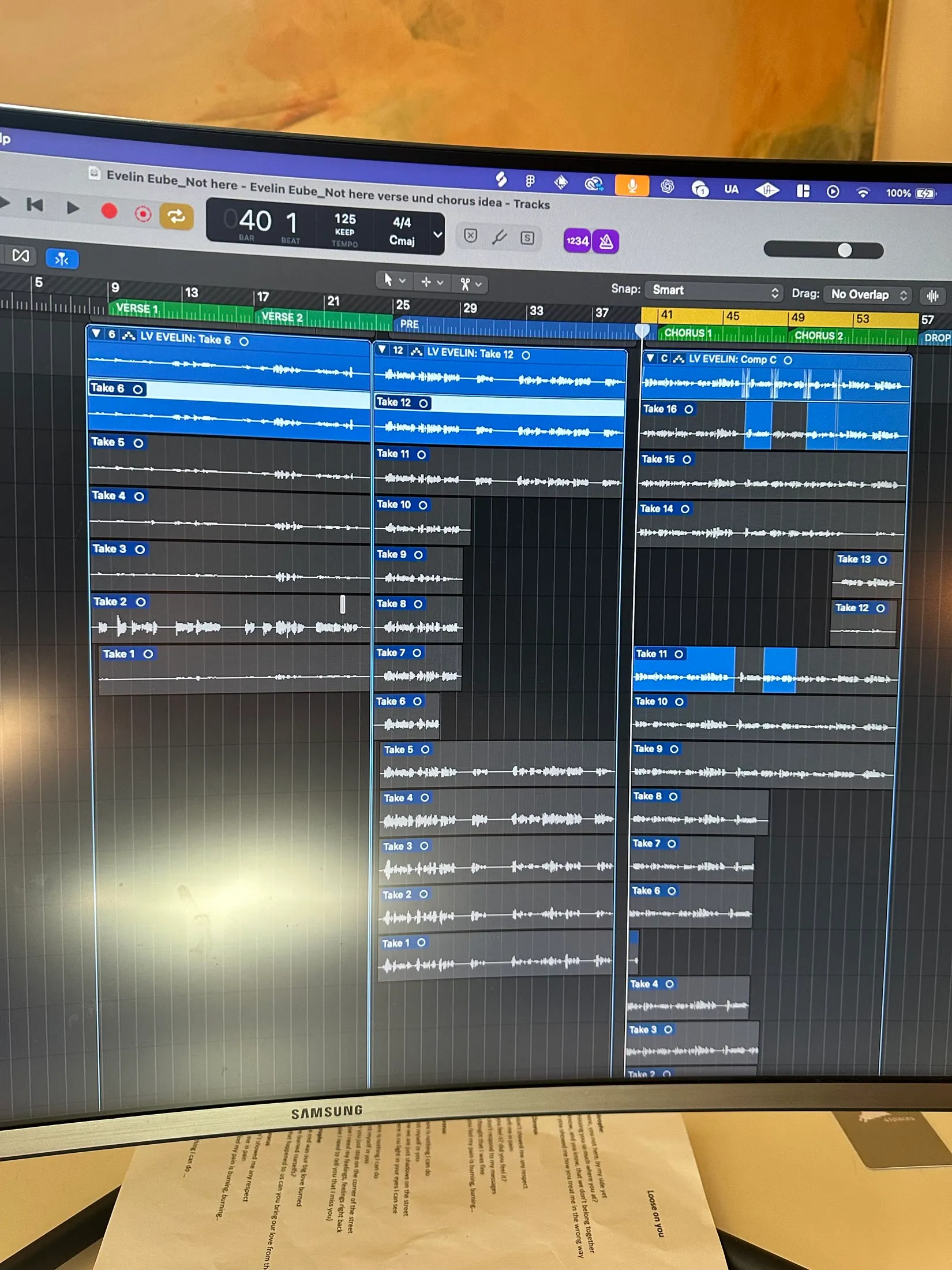Open the scissors tool menu
The width and height of the screenshot is (952, 1270).
click(470, 283)
